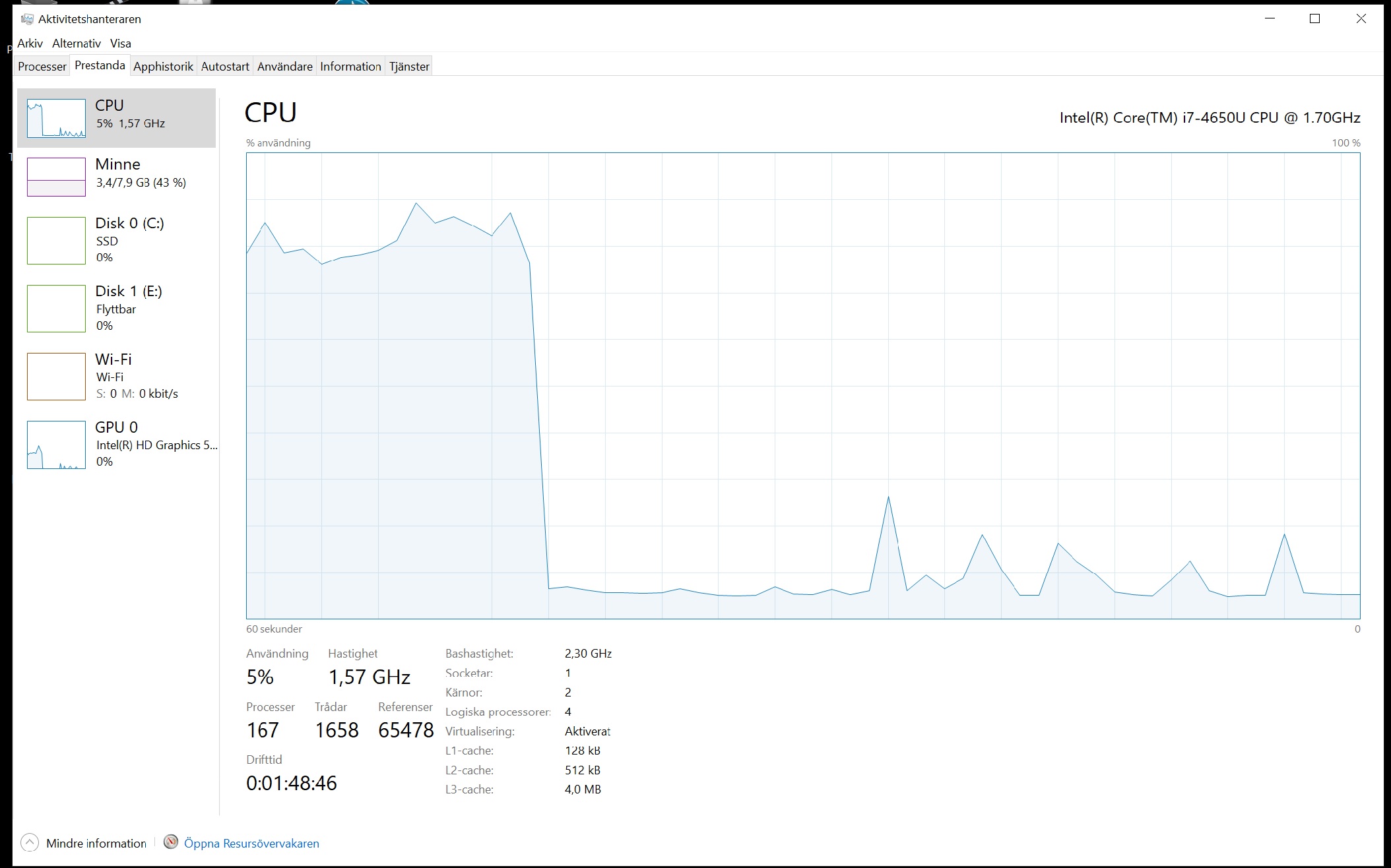This screenshot has height=868, width=1391.
Task: Click the % användning axis label
Action: 278,143
